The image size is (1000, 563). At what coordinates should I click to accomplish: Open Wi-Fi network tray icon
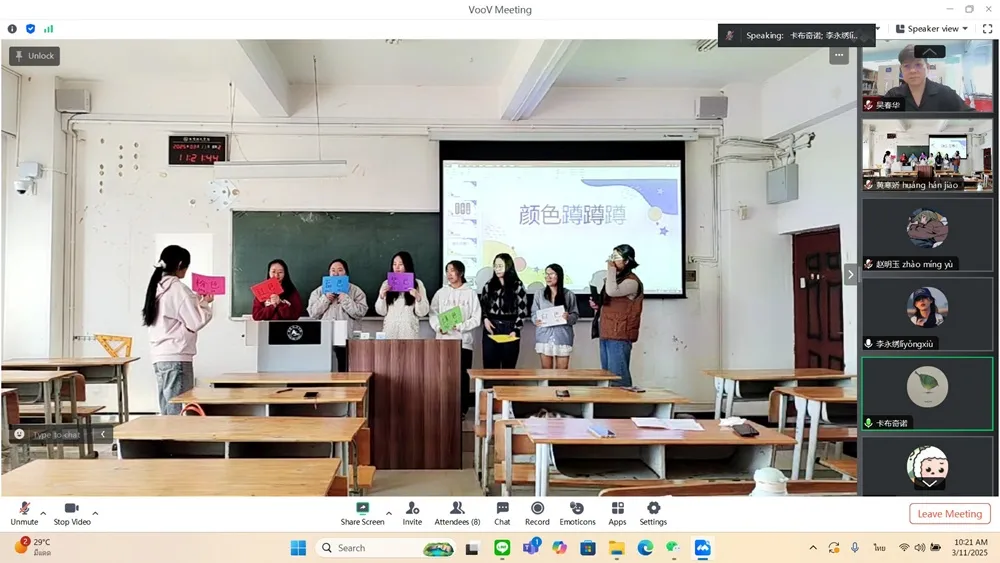[904, 548]
